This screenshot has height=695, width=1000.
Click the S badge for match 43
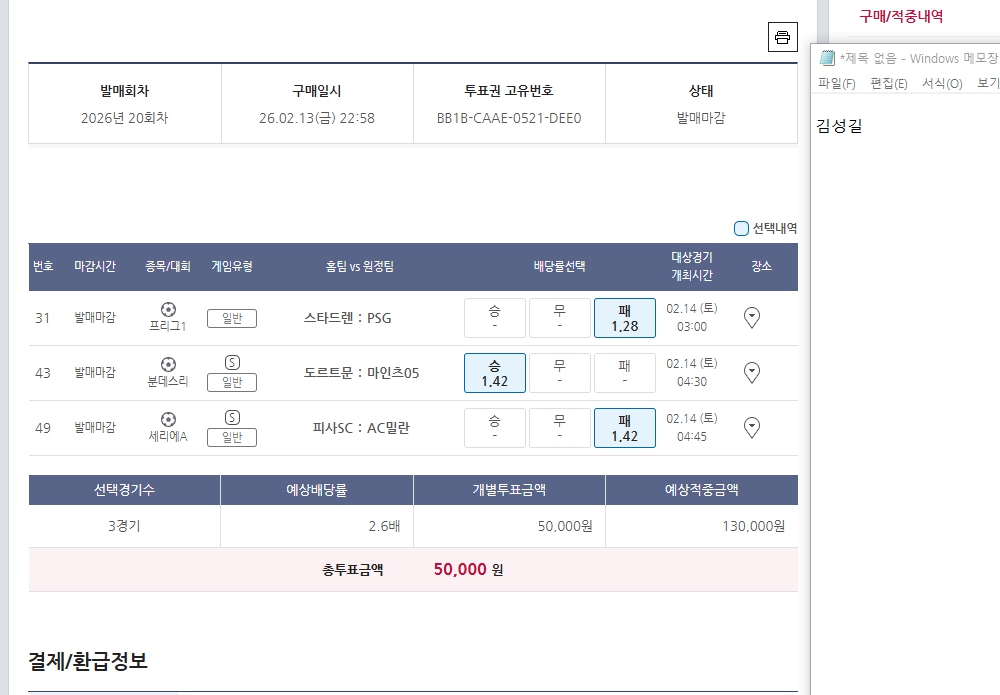(232, 362)
